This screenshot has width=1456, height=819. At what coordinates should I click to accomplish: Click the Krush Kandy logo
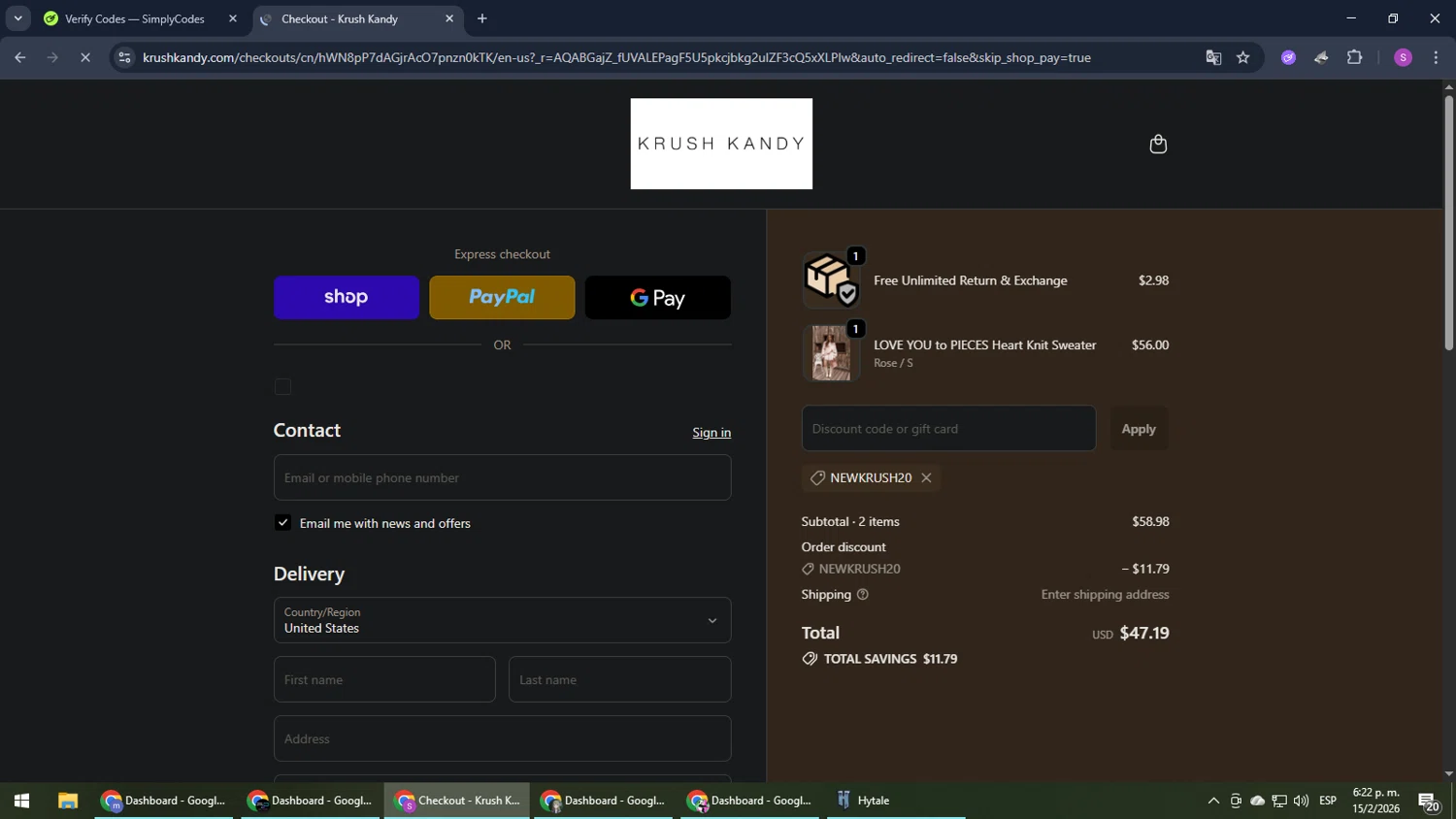721,144
